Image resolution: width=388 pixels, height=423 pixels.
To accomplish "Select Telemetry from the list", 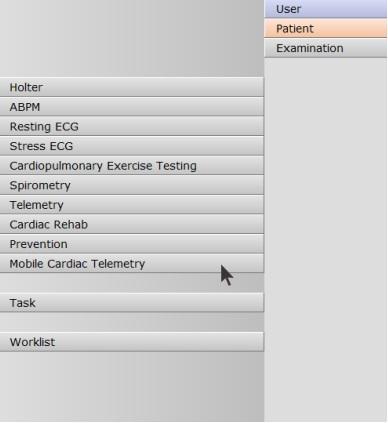I will tap(132, 205).
